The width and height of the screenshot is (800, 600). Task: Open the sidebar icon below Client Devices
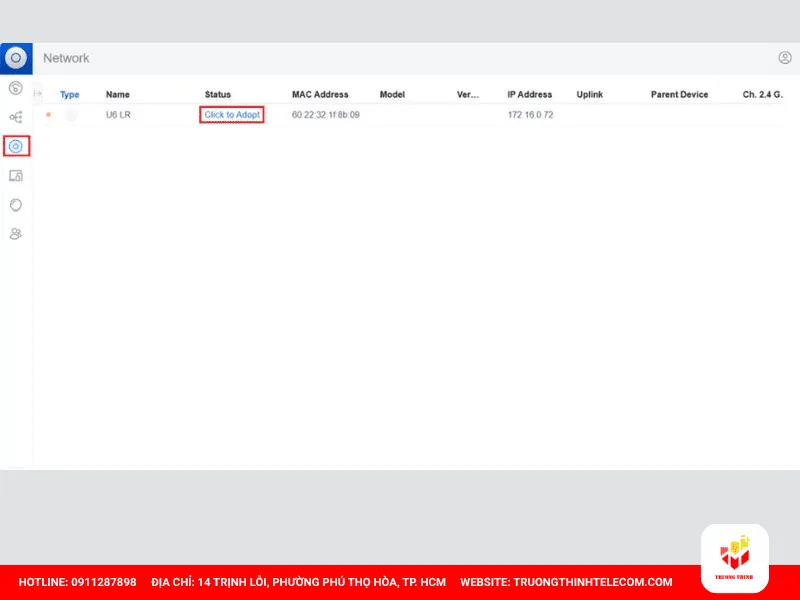pyautogui.click(x=16, y=205)
